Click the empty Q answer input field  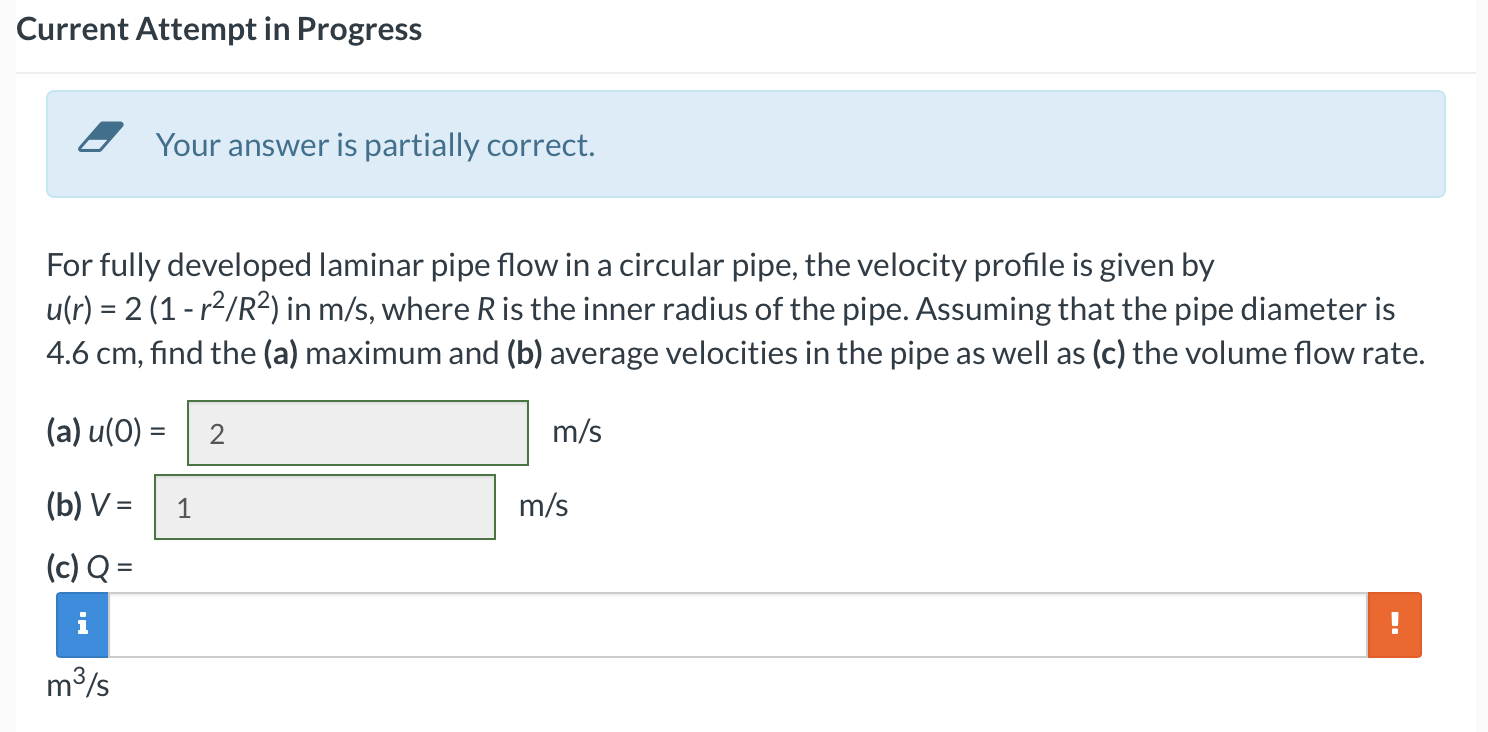pyautogui.click(x=740, y=624)
